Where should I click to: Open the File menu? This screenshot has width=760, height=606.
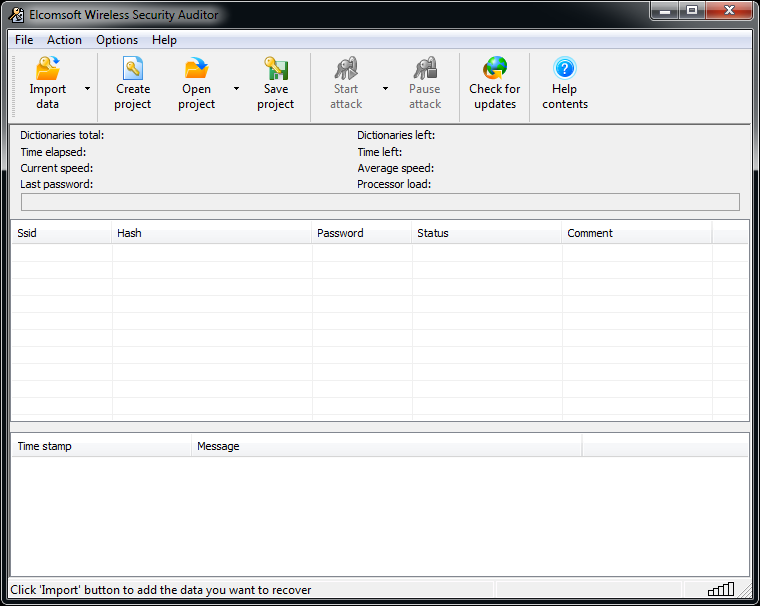click(24, 40)
